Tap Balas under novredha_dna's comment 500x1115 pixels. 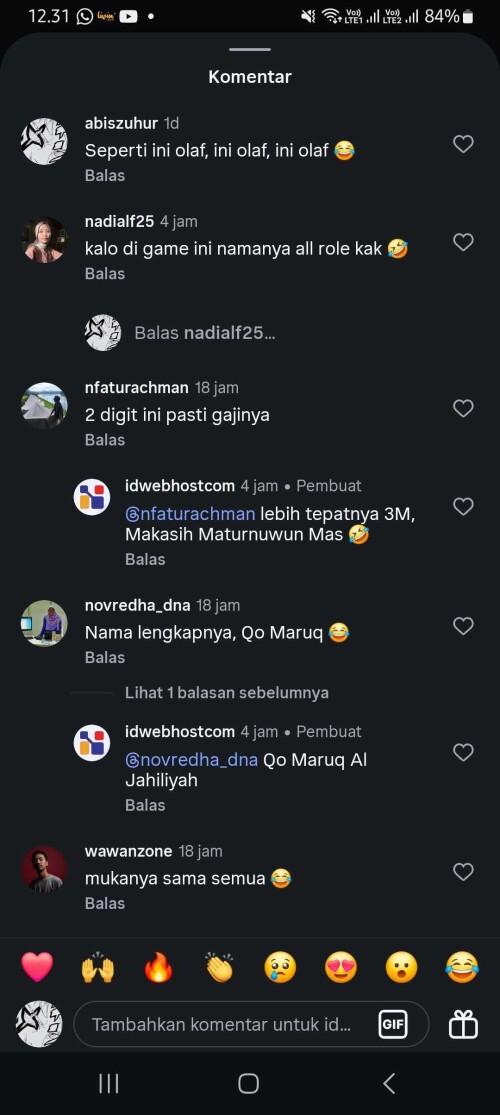105,657
